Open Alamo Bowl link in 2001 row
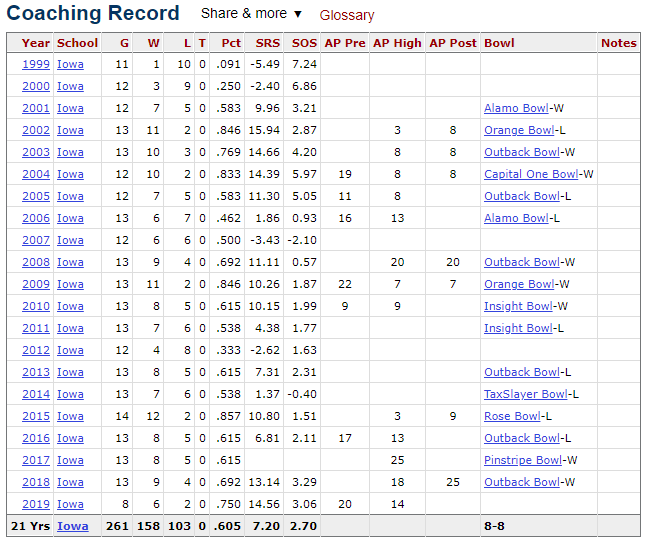This screenshot has width=648, height=542. [516, 108]
